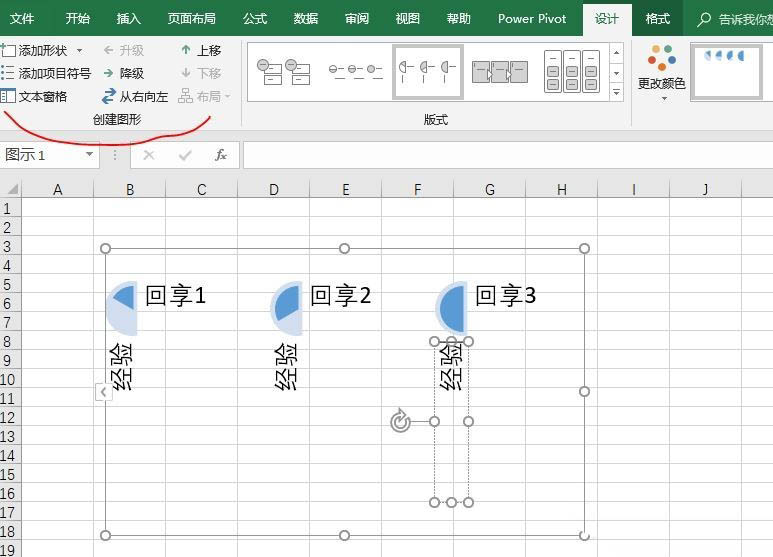Switch to the 开始 ribbon tab

click(78, 19)
